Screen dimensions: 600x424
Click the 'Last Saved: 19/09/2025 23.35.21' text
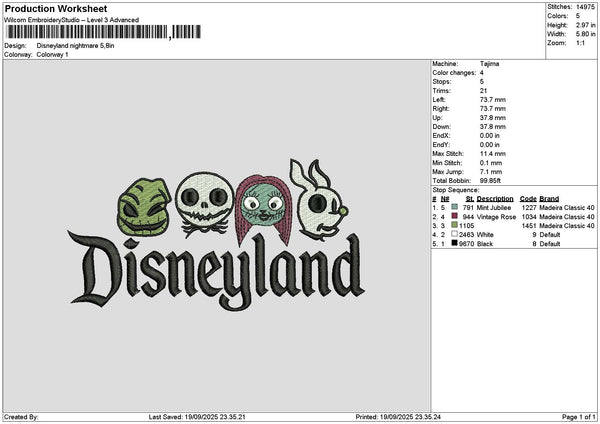point(197,417)
